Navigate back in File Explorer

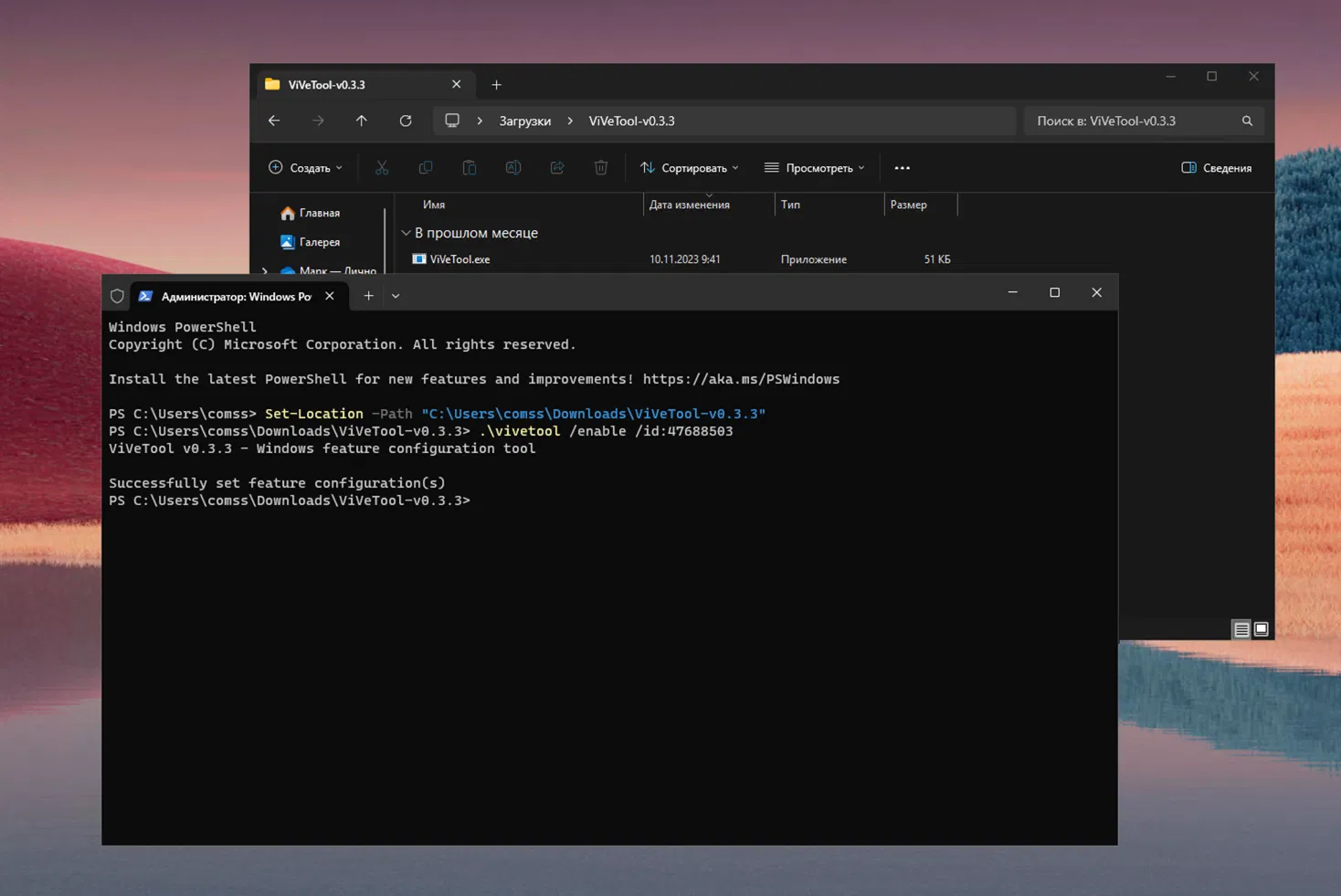coord(274,121)
